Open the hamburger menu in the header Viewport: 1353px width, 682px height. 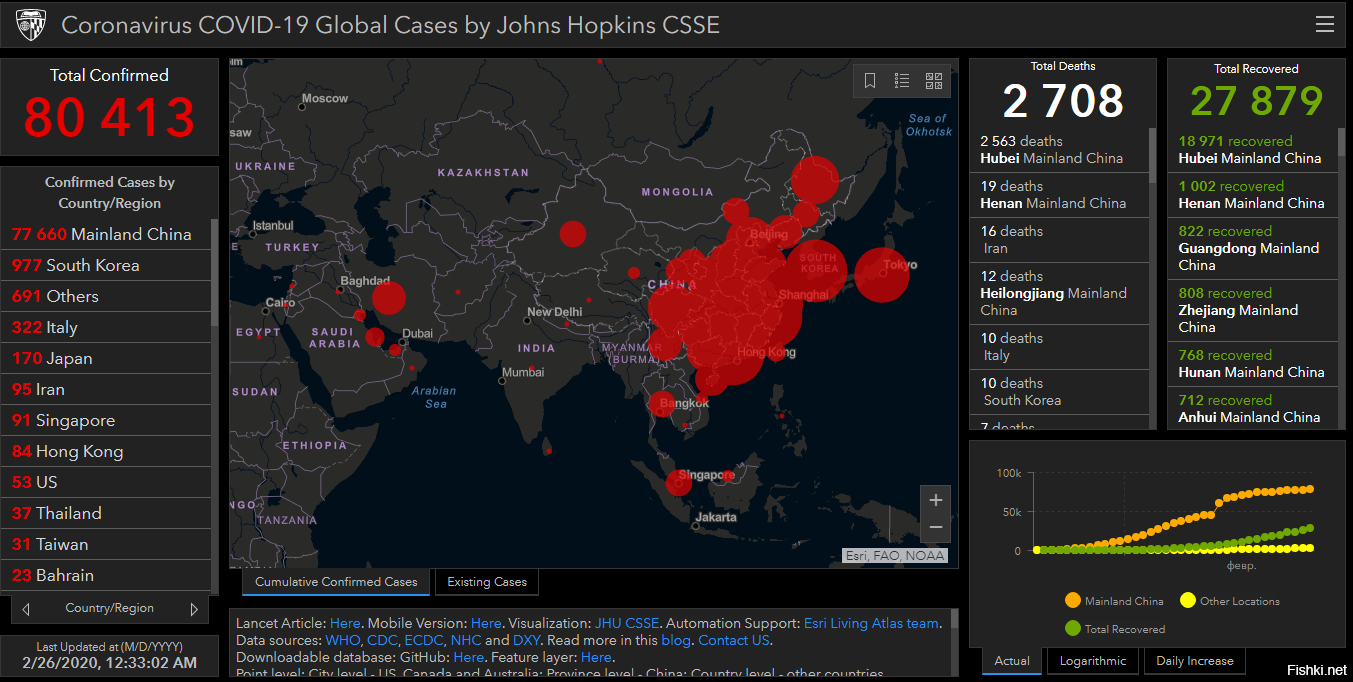point(1325,25)
